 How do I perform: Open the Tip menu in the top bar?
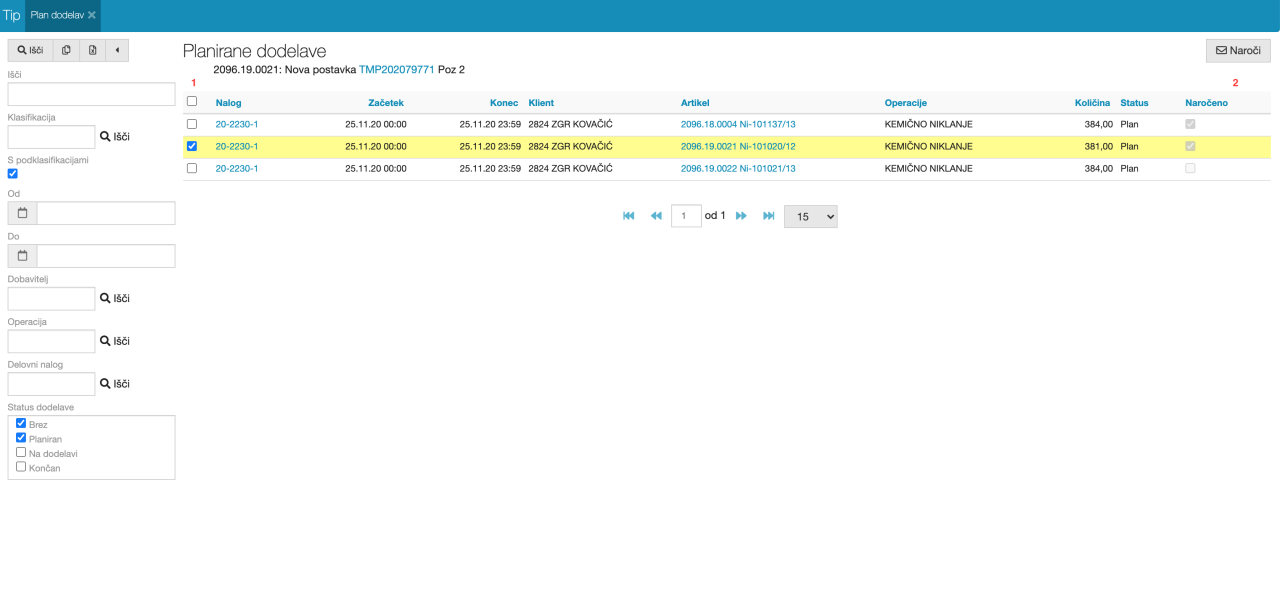tap(12, 16)
